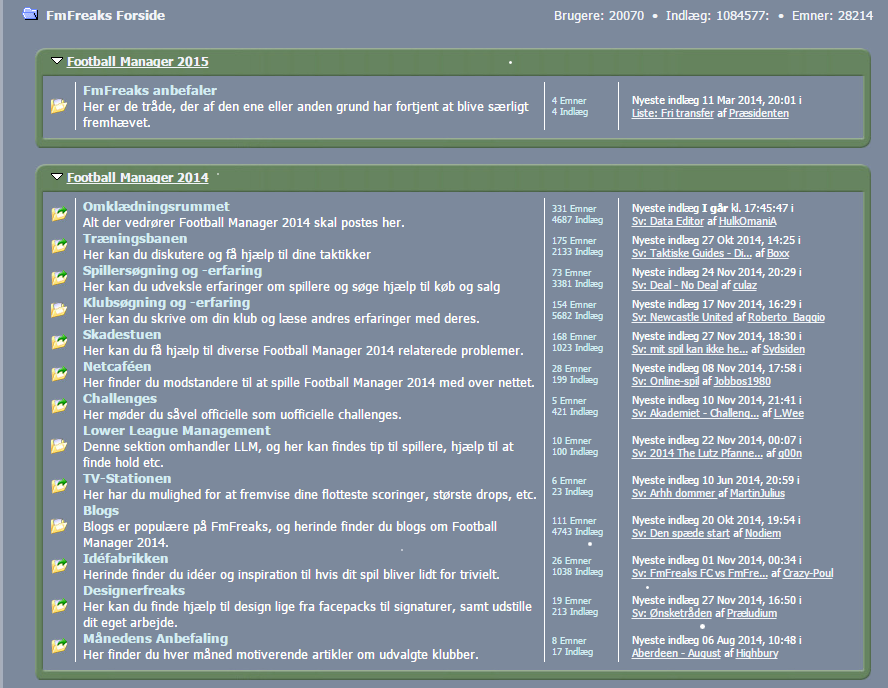Open the Netcaféen forum
Image resolution: width=888 pixels, height=688 pixels.
(x=117, y=366)
